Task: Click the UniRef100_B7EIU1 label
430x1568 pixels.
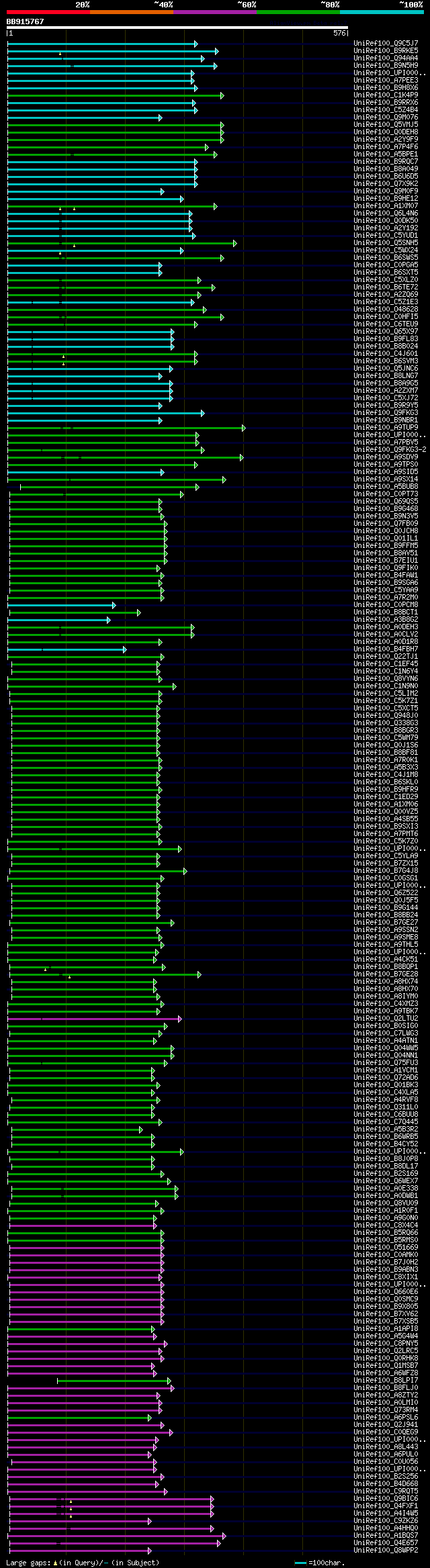Action: coord(386,561)
